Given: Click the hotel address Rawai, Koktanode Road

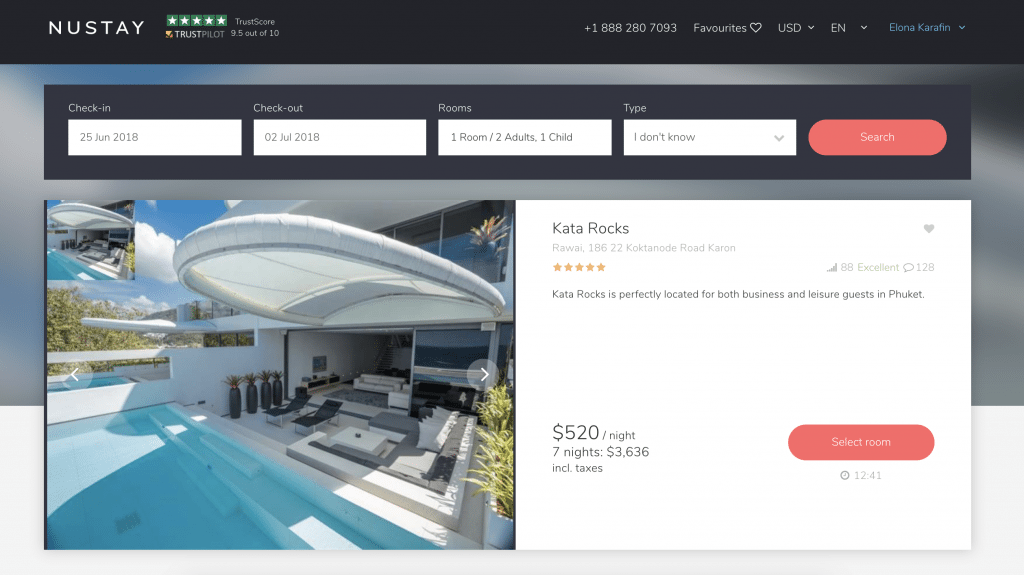Looking at the screenshot, I should pyautogui.click(x=644, y=248).
